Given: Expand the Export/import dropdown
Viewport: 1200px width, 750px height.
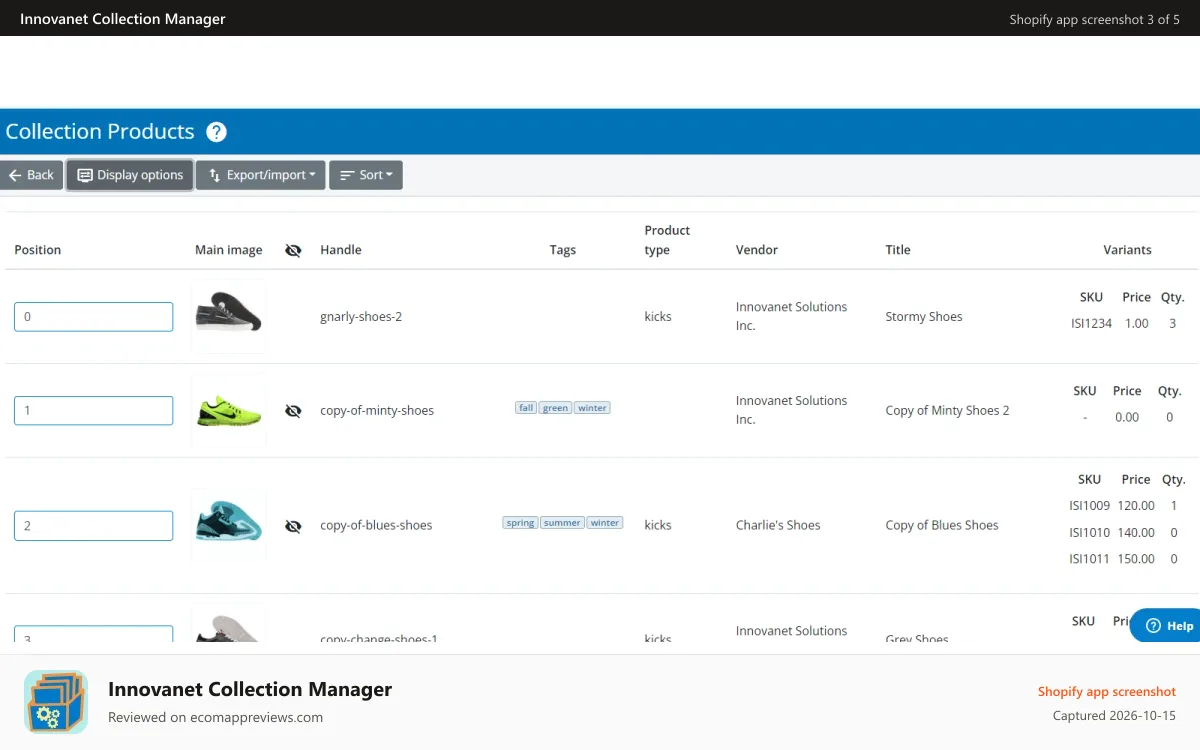Looking at the screenshot, I should pyautogui.click(x=260, y=175).
